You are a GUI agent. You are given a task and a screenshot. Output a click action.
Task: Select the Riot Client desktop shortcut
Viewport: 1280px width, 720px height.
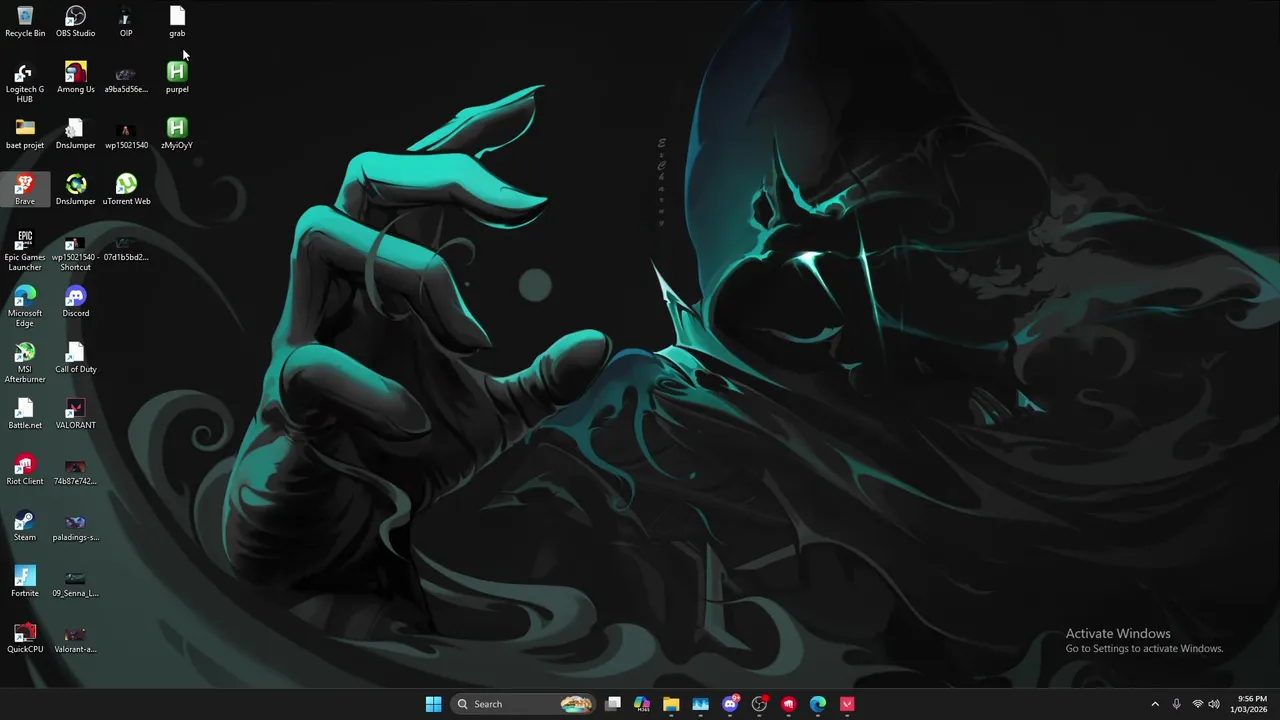pyautogui.click(x=25, y=470)
